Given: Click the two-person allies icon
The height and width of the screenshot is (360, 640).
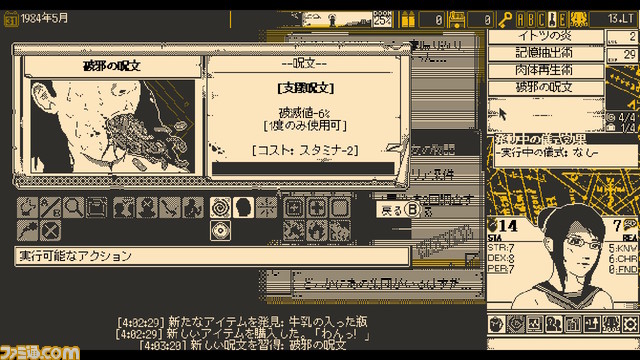Looking at the screenshot, I should pyautogui.click(x=124, y=207).
